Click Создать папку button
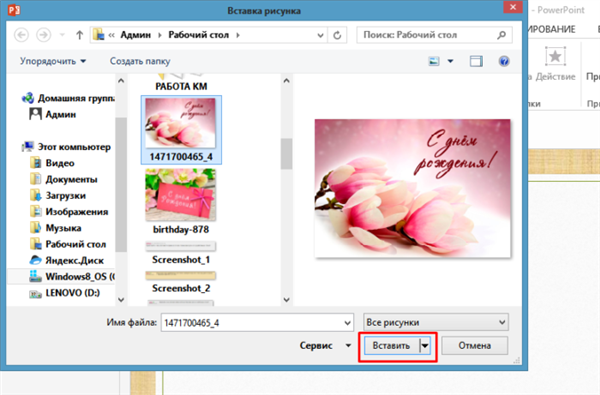This screenshot has width=600, height=395. 140,61
